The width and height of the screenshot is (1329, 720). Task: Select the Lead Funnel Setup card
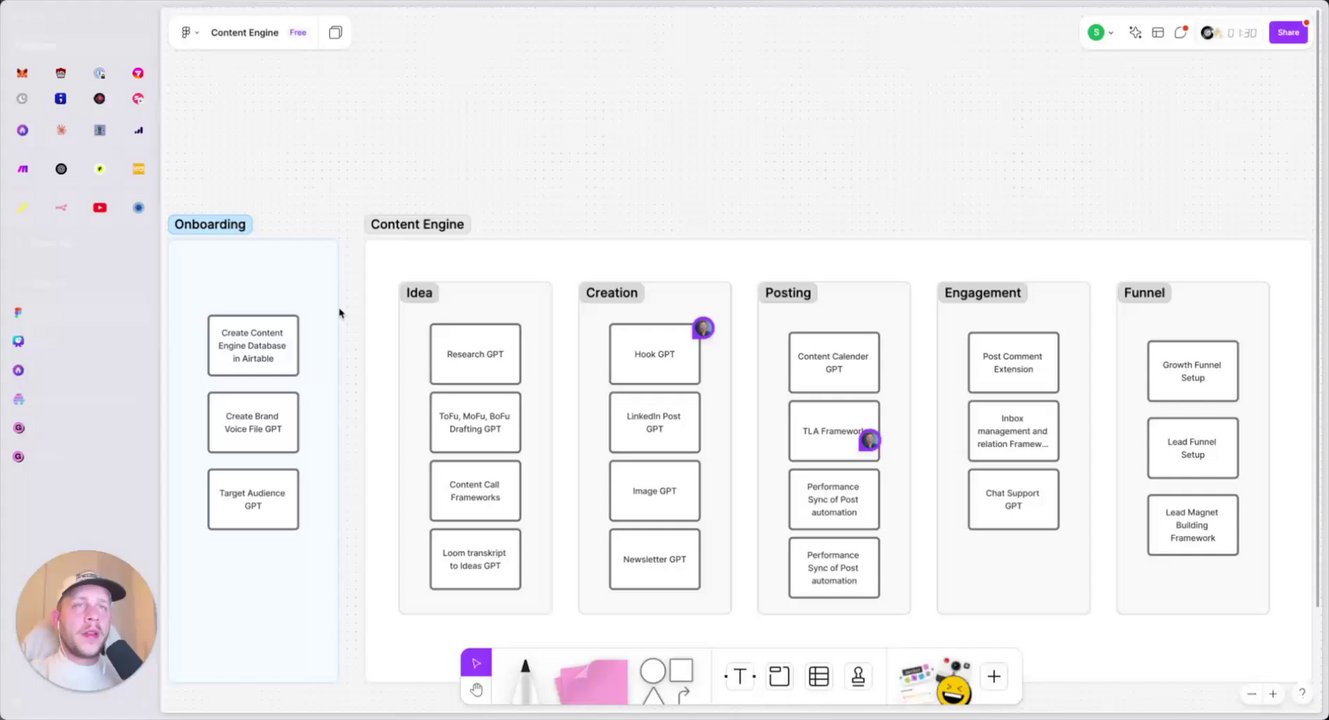click(1193, 448)
